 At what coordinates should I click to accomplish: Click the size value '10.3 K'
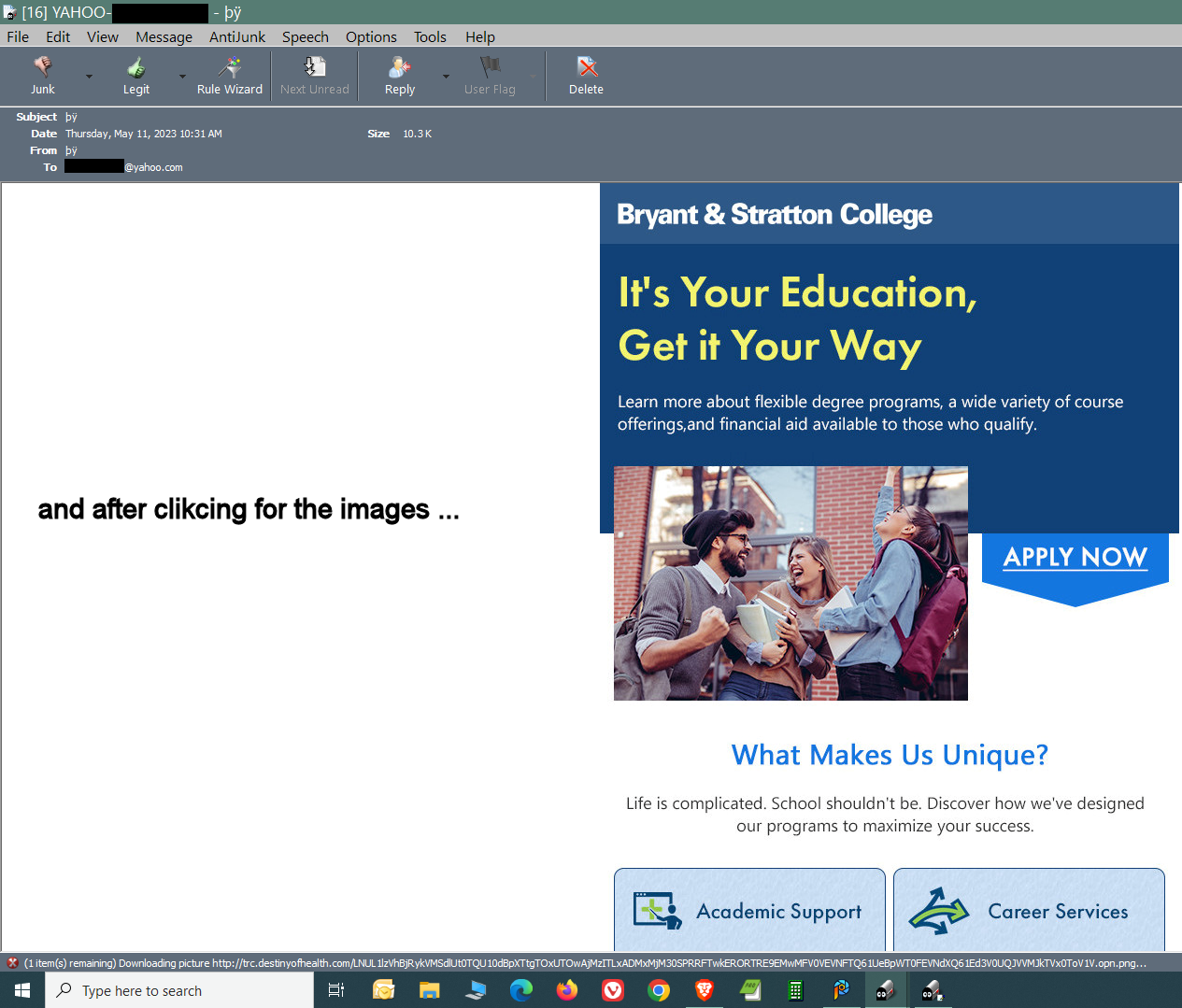pos(417,134)
